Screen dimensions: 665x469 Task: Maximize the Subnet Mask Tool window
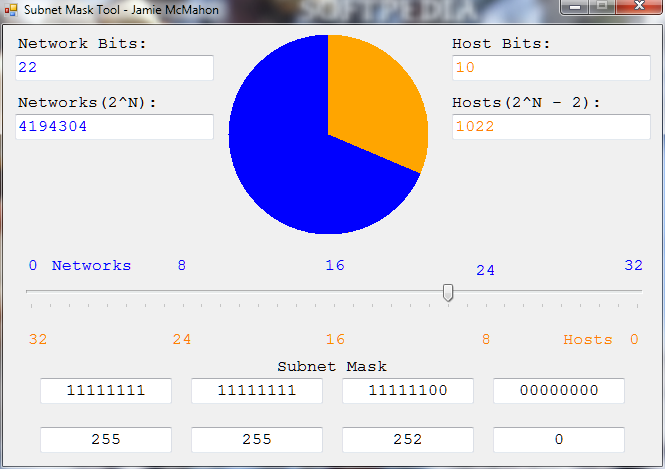(602, 6)
